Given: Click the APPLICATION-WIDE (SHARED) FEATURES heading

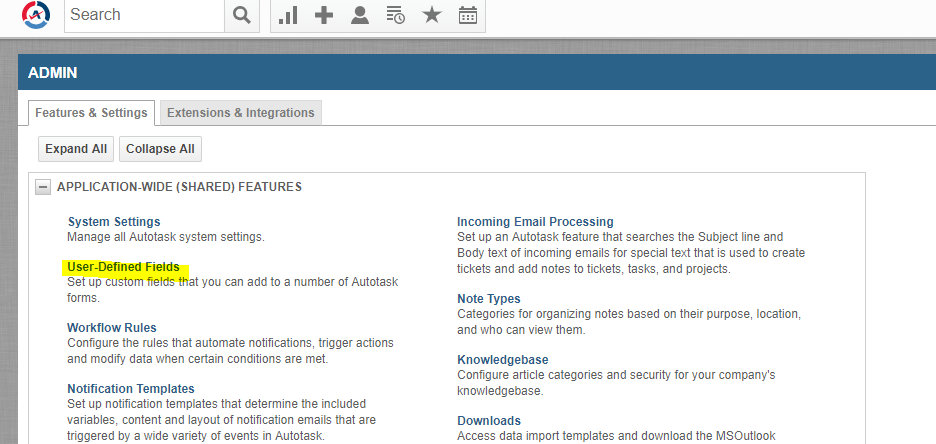Looking at the screenshot, I should (x=179, y=187).
